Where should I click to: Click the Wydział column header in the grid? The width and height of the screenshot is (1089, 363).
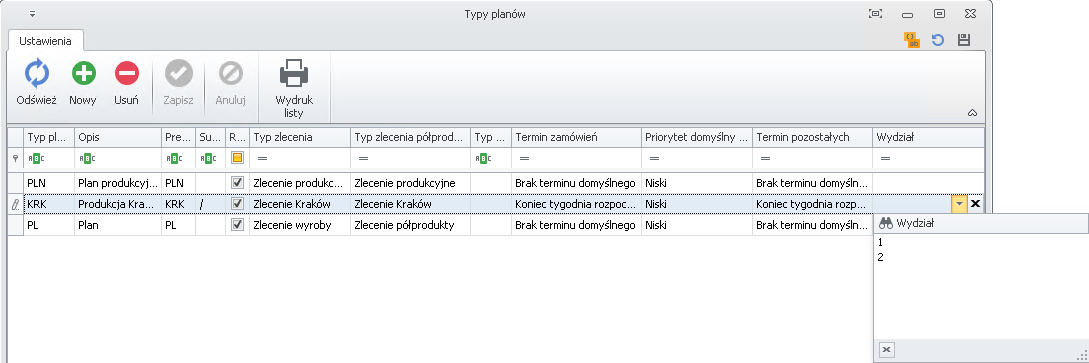(x=929, y=137)
